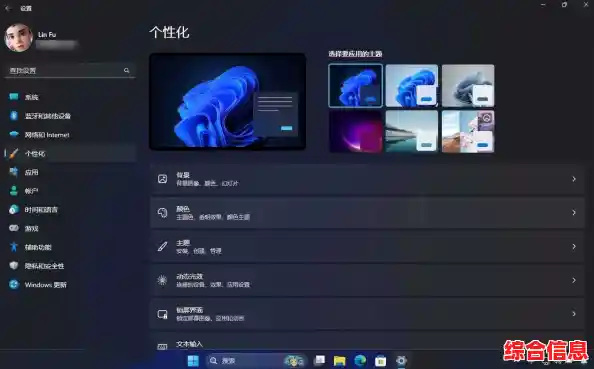Screen dimensions: 594x369
Task: Select the flower collage theme thumbnail
Action: (468, 131)
